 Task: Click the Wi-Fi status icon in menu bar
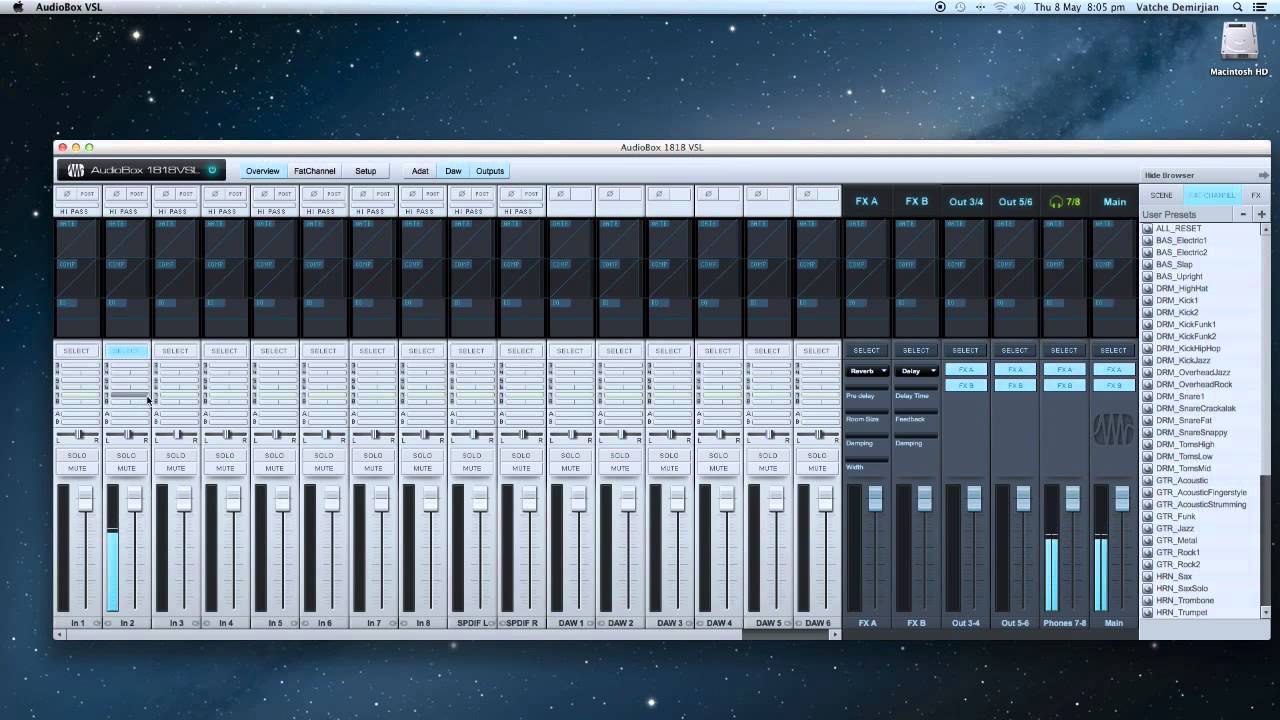tap(999, 7)
